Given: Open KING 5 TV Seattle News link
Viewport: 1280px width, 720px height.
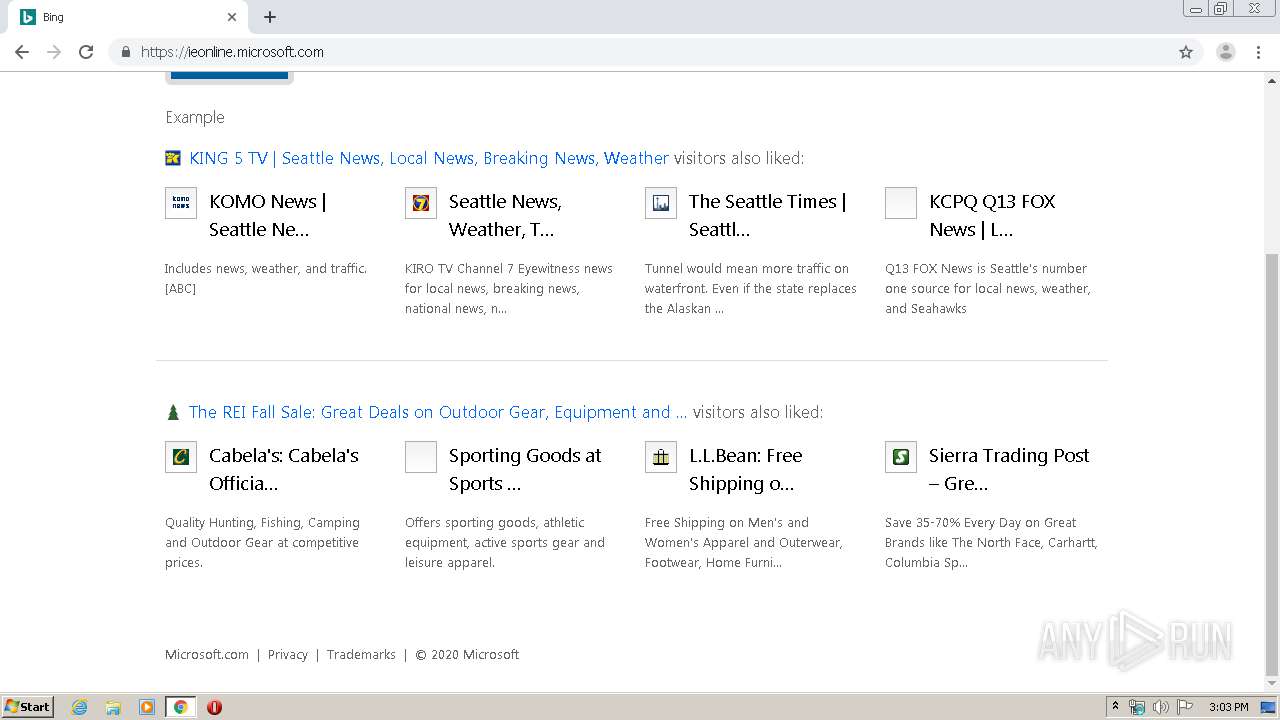Looking at the screenshot, I should (x=429, y=158).
